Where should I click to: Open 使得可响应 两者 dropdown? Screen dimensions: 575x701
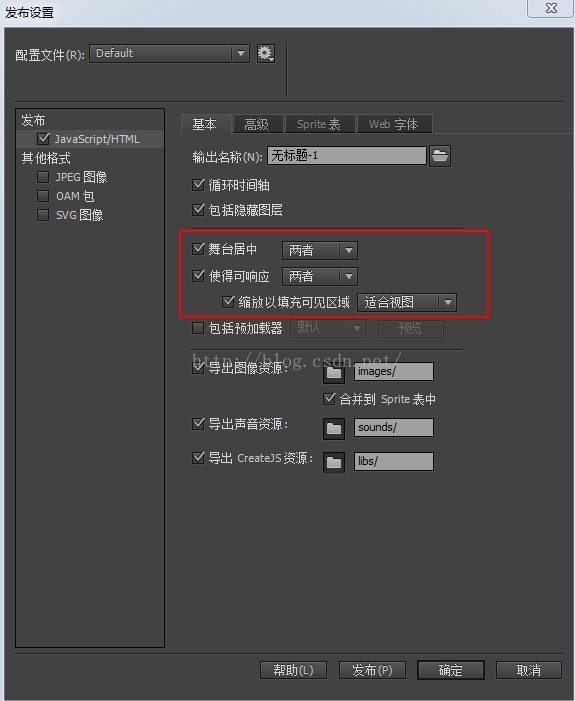[320, 276]
